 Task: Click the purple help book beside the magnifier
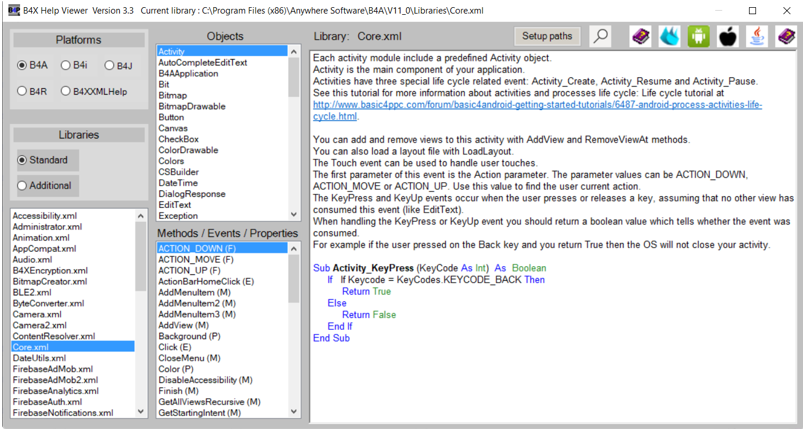pos(640,36)
